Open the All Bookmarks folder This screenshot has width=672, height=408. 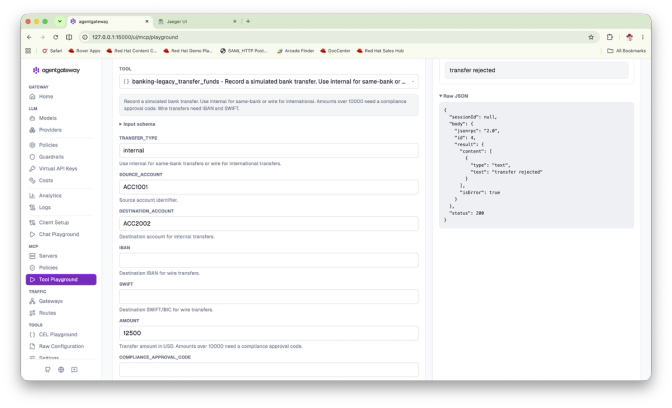tap(627, 51)
